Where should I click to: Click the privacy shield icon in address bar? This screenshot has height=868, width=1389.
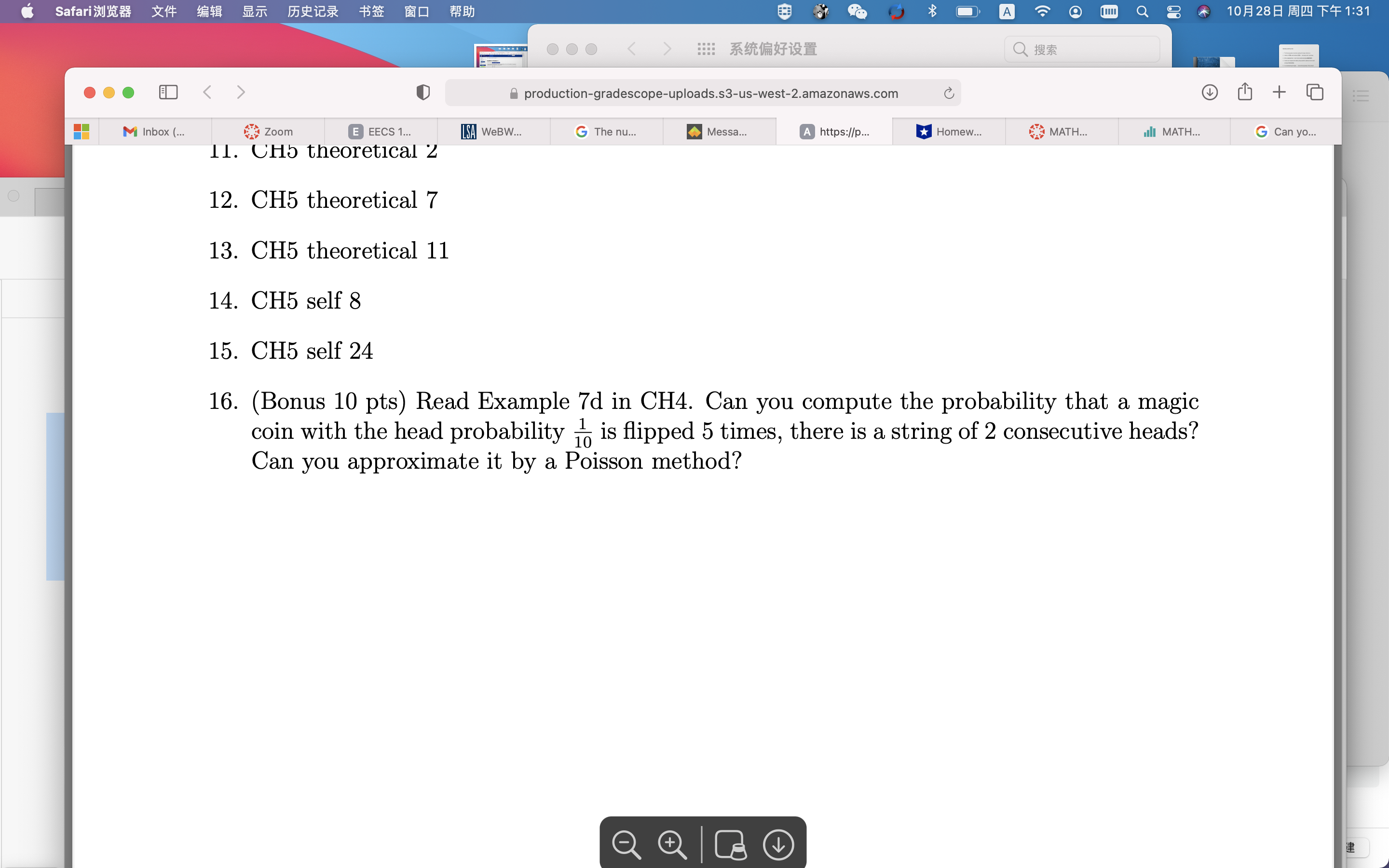pos(422,92)
